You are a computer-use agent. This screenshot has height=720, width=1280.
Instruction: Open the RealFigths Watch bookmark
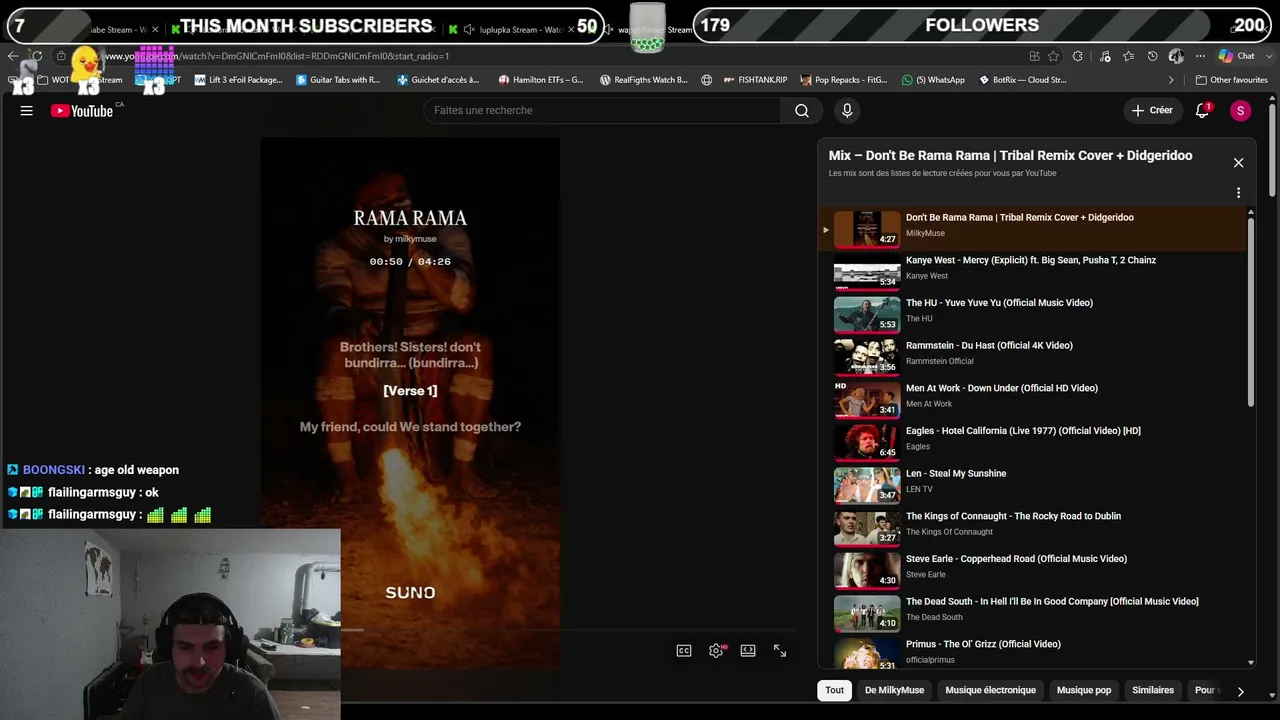point(644,80)
